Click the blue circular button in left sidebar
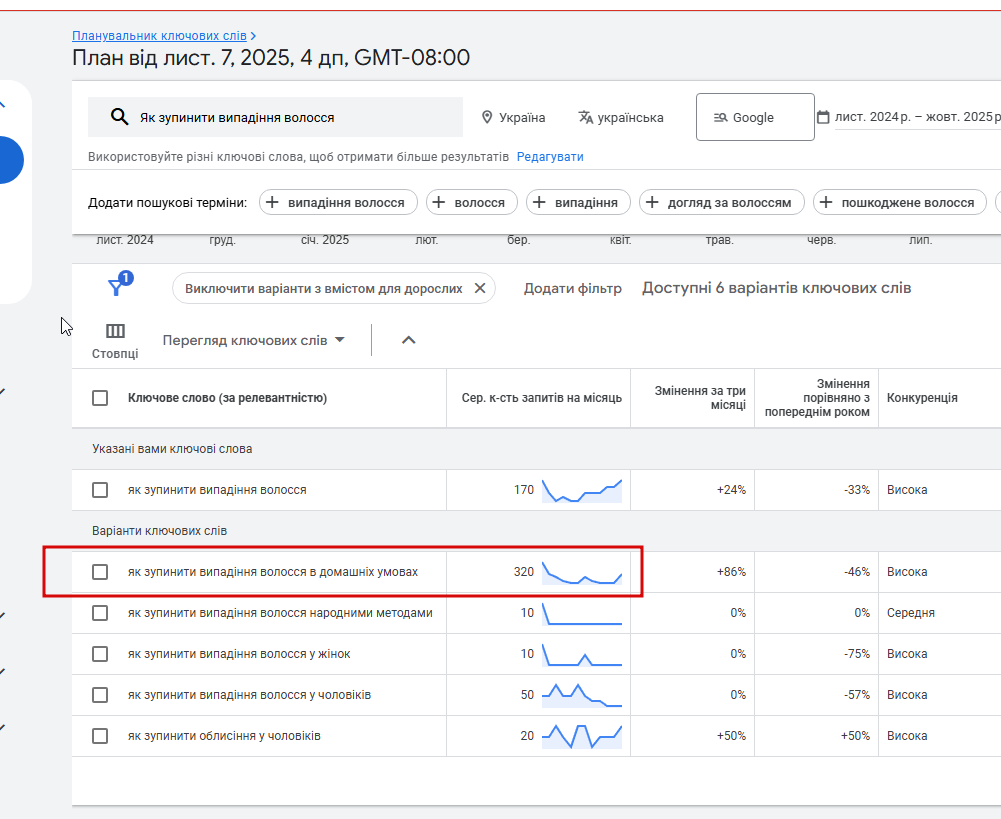The image size is (1001, 819). coord(9,160)
